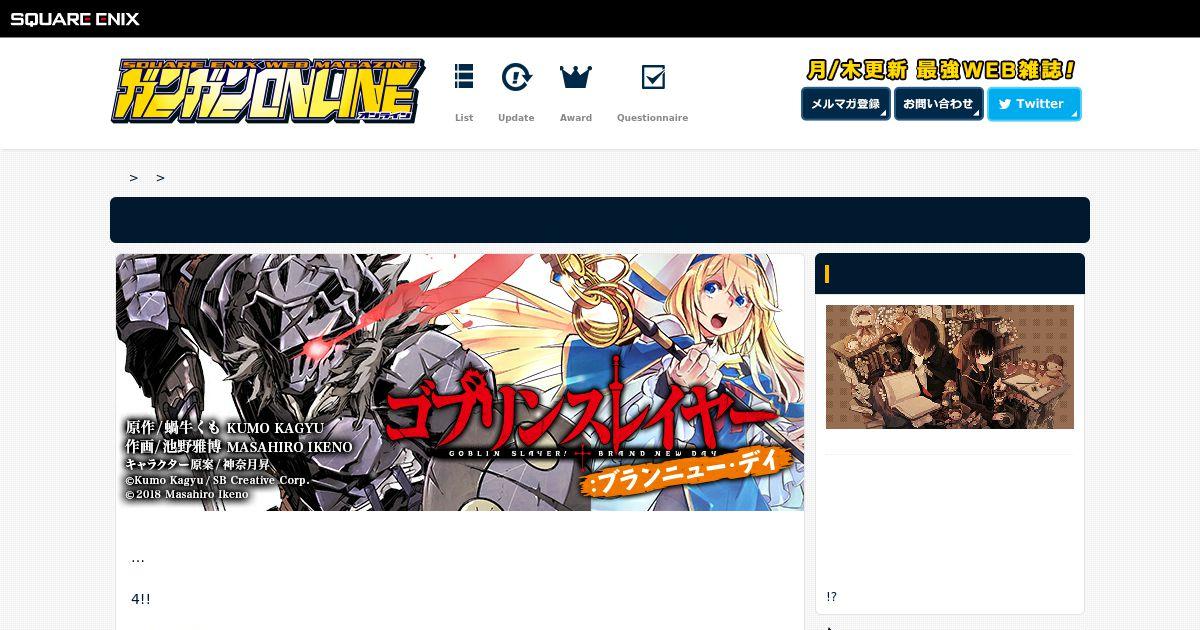Open the List icon in header navigation

pos(464,77)
